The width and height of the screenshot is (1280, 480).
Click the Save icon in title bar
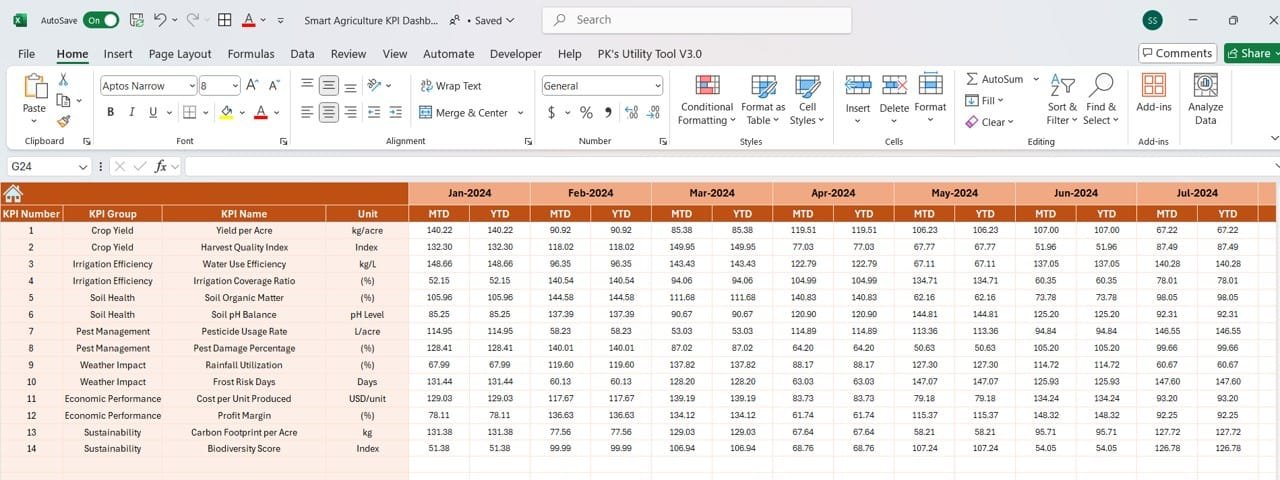click(x=136, y=20)
